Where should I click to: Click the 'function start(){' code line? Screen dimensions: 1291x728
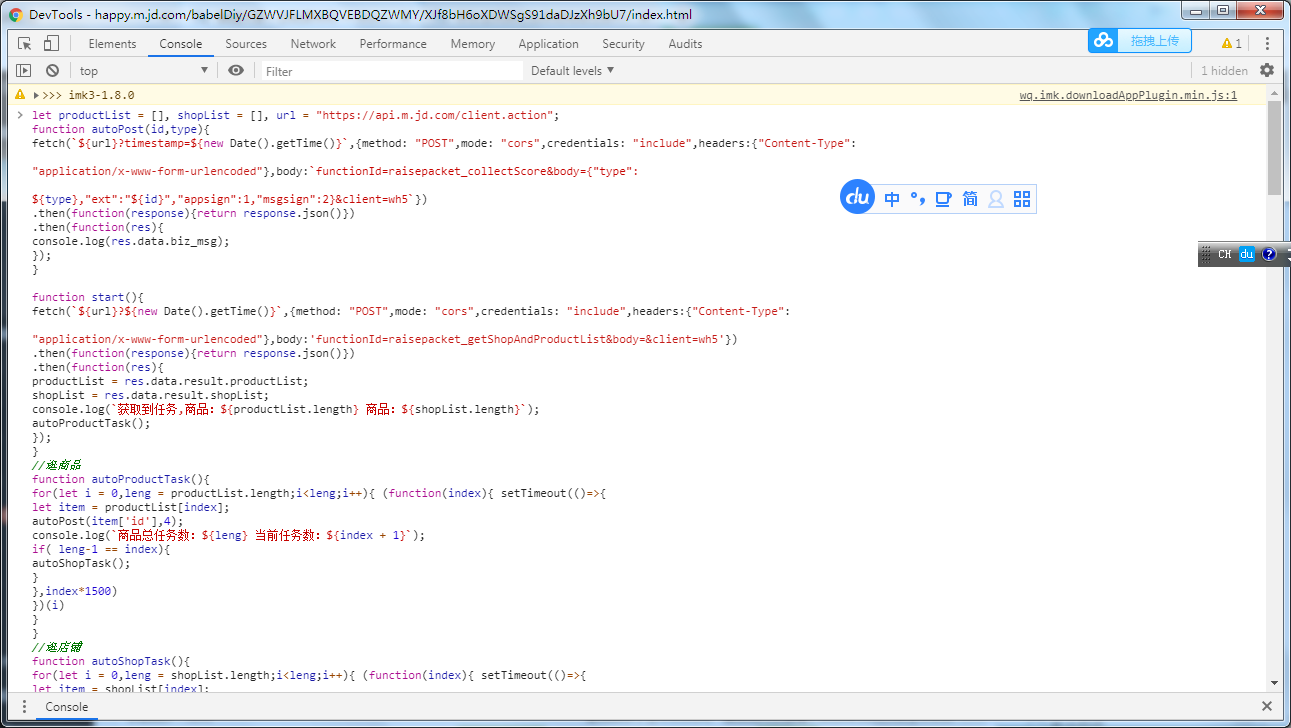click(88, 297)
